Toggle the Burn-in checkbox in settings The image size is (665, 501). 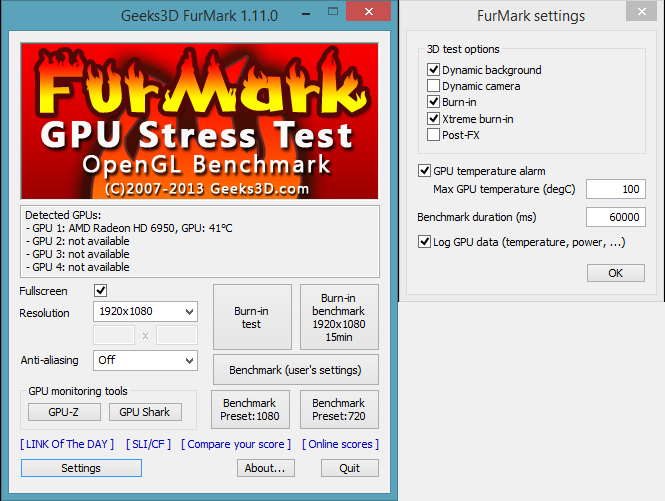click(433, 102)
